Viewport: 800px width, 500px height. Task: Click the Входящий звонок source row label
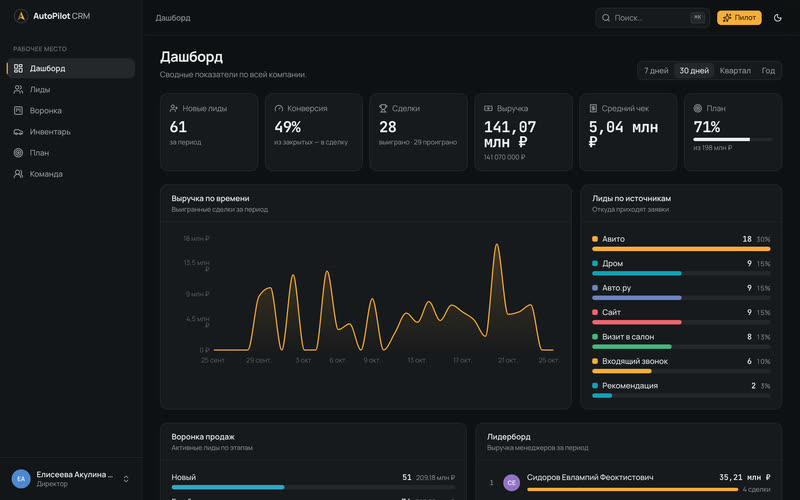pos(635,361)
